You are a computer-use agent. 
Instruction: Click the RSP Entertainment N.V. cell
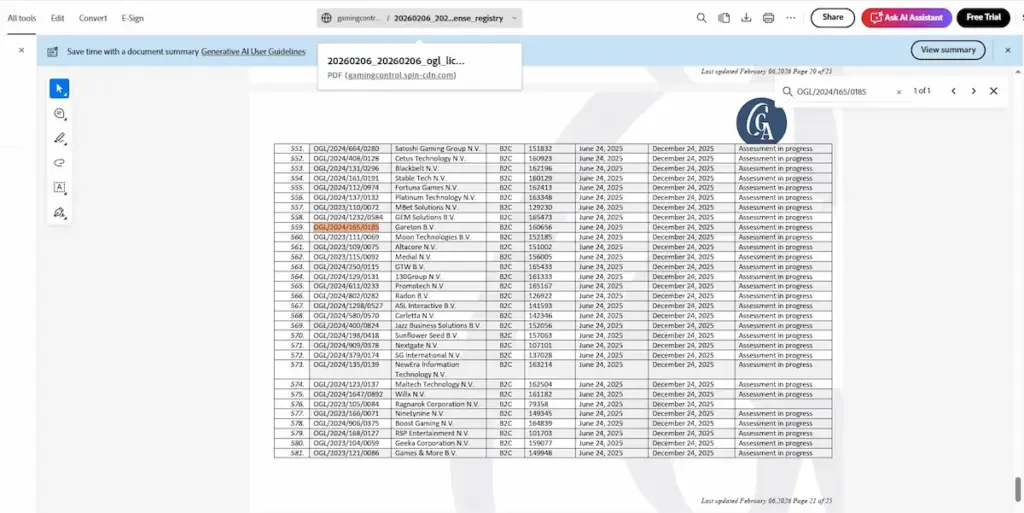tap(438, 433)
